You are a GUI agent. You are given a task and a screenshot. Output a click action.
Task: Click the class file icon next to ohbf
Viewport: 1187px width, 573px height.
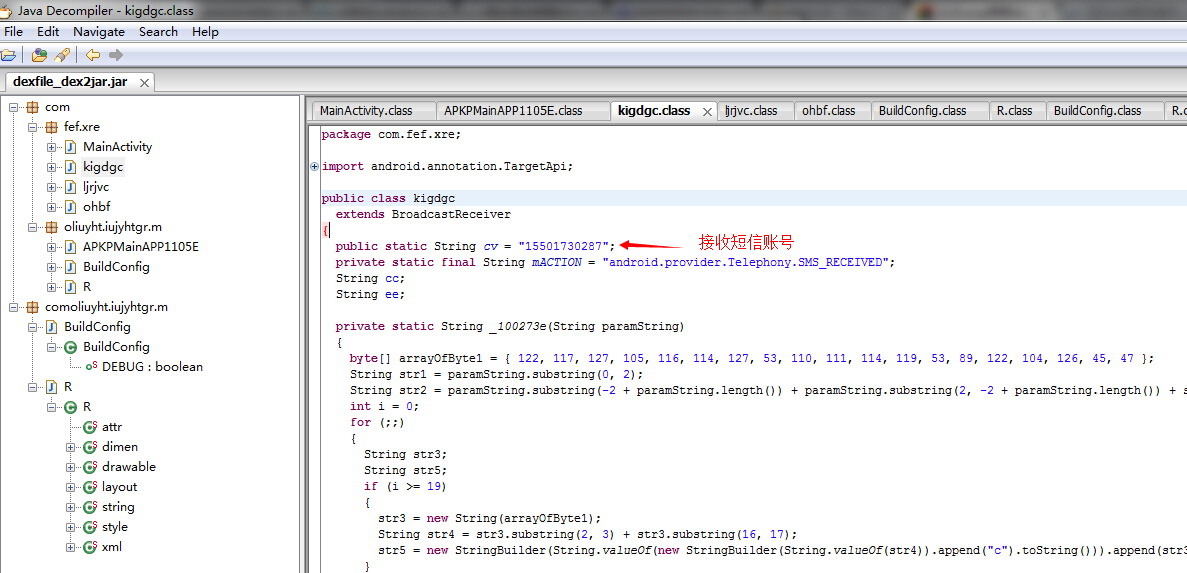point(70,207)
